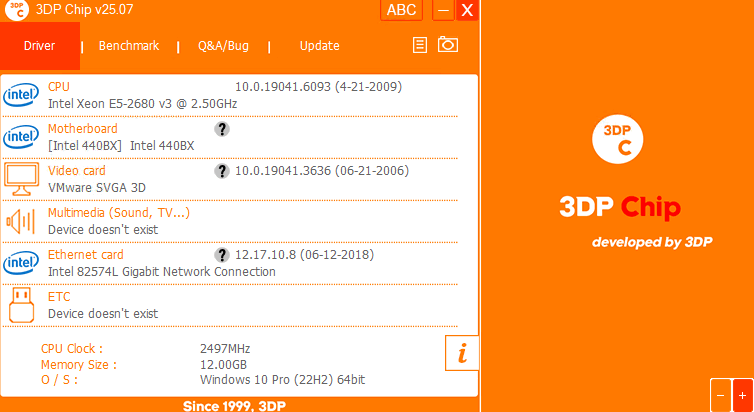Click the Intel logo beside Motherboard
754x412 pixels.
pos(21,137)
